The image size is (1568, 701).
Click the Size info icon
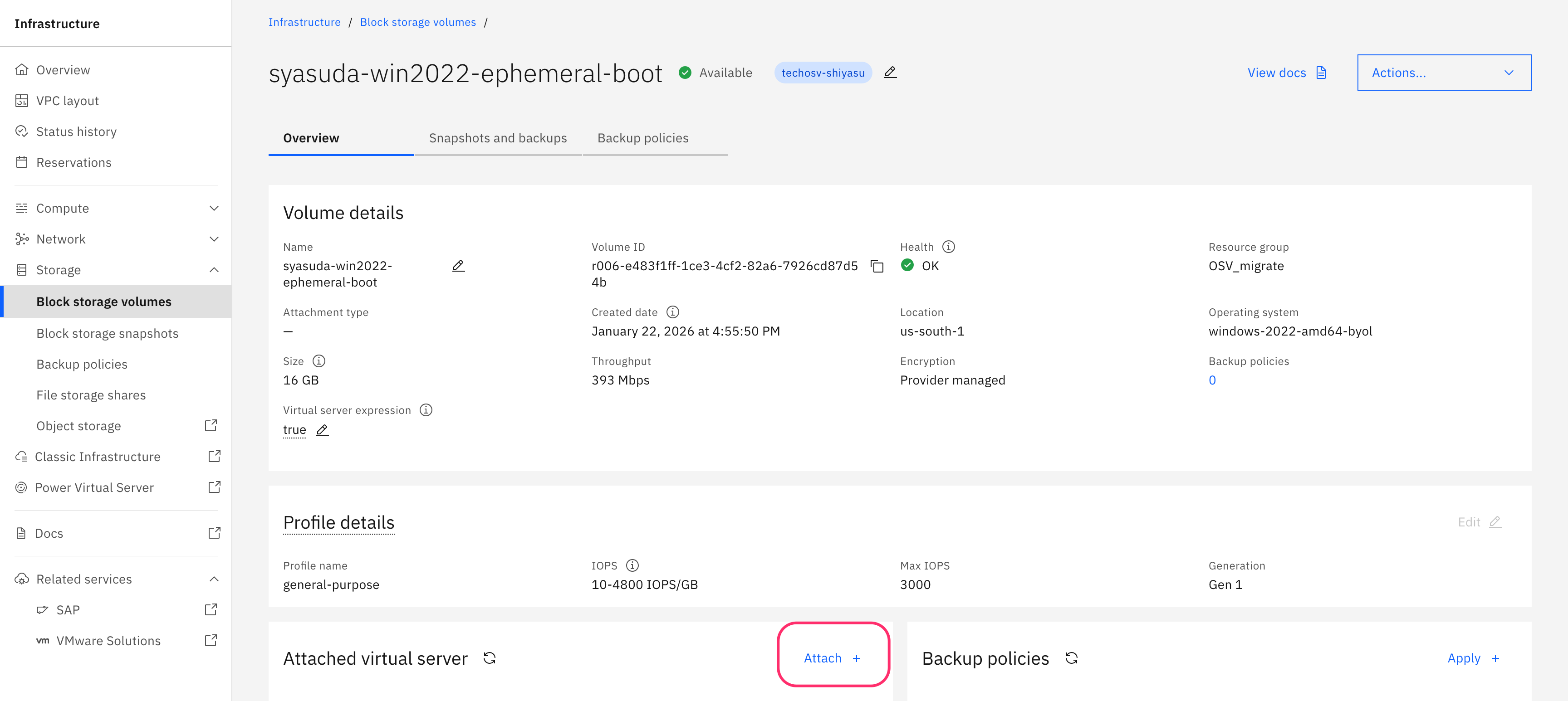(319, 361)
